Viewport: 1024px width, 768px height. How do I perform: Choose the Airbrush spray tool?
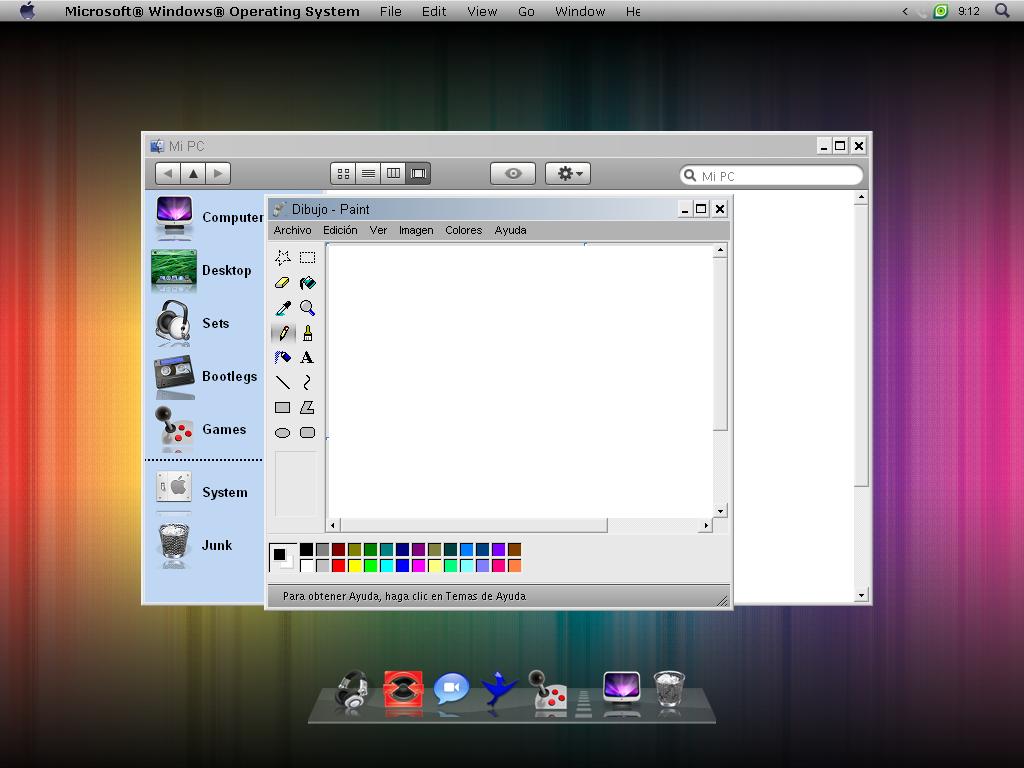click(x=283, y=357)
